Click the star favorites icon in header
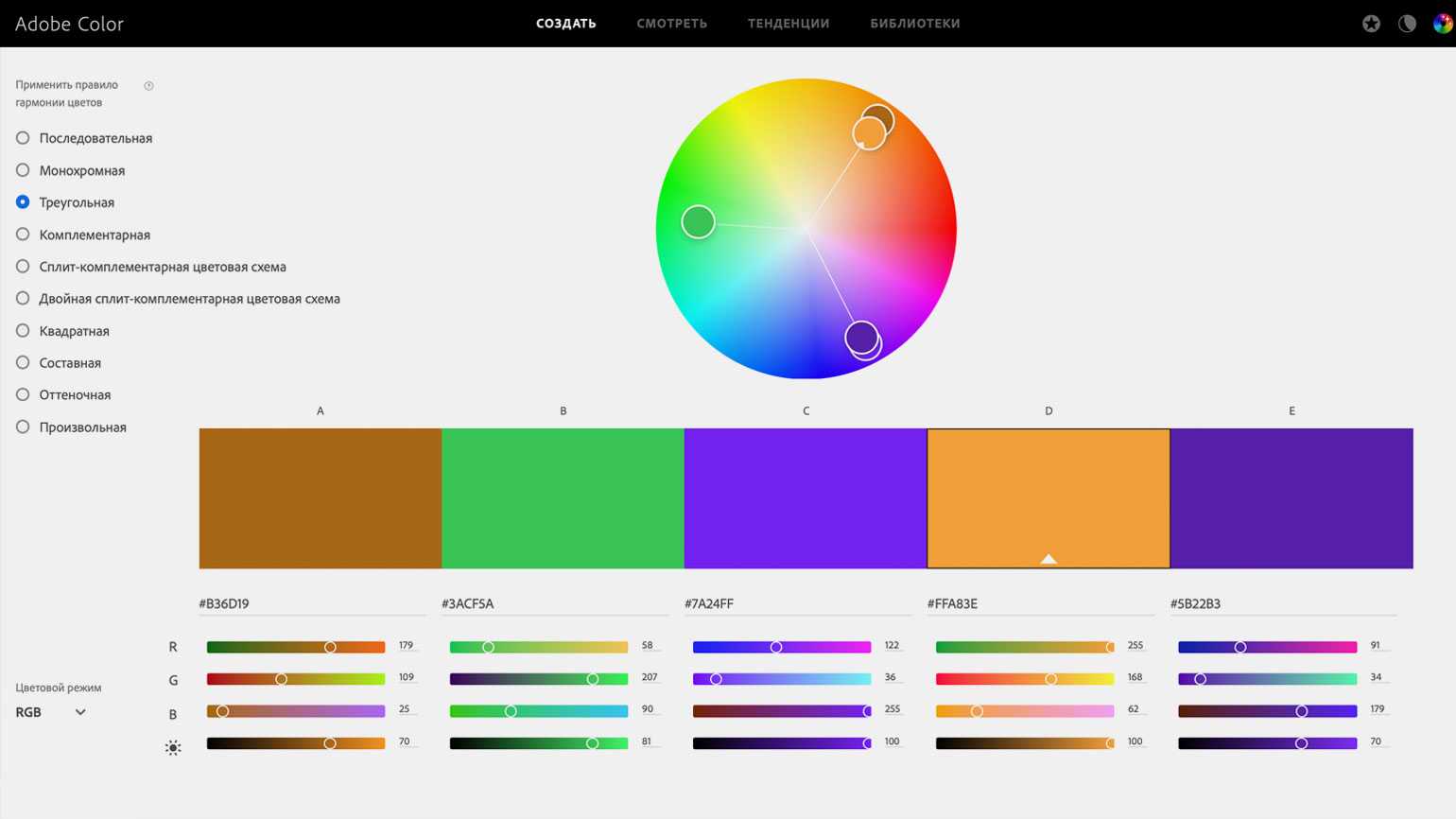Screen dimensions: 1456x819 point(1371,24)
